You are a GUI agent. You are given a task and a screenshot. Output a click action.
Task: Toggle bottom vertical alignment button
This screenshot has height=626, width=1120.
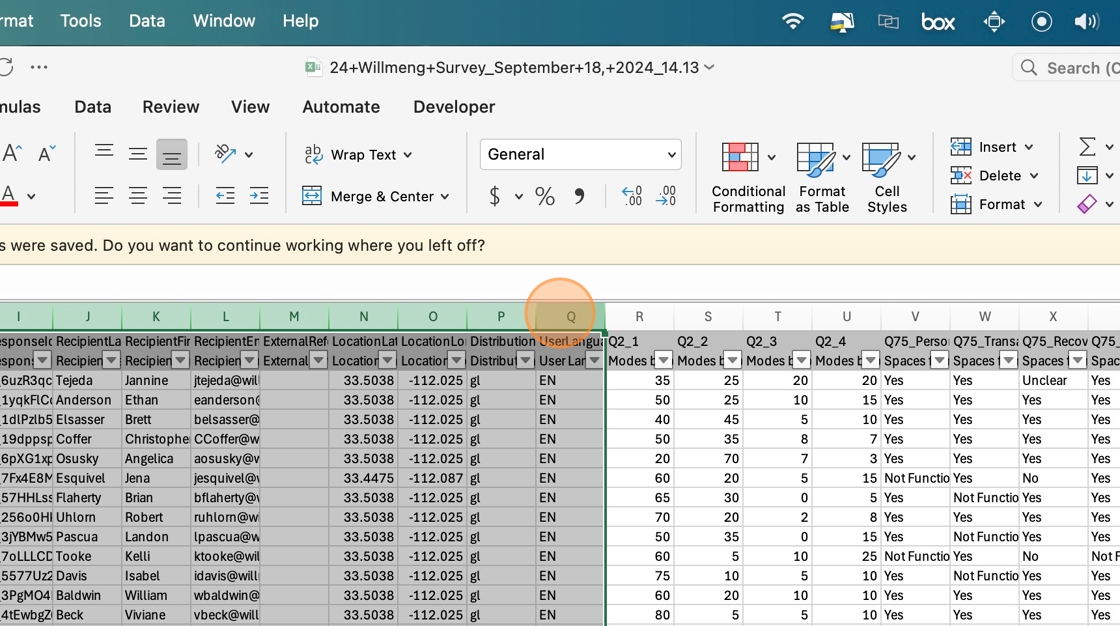pyautogui.click(x=172, y=155)
